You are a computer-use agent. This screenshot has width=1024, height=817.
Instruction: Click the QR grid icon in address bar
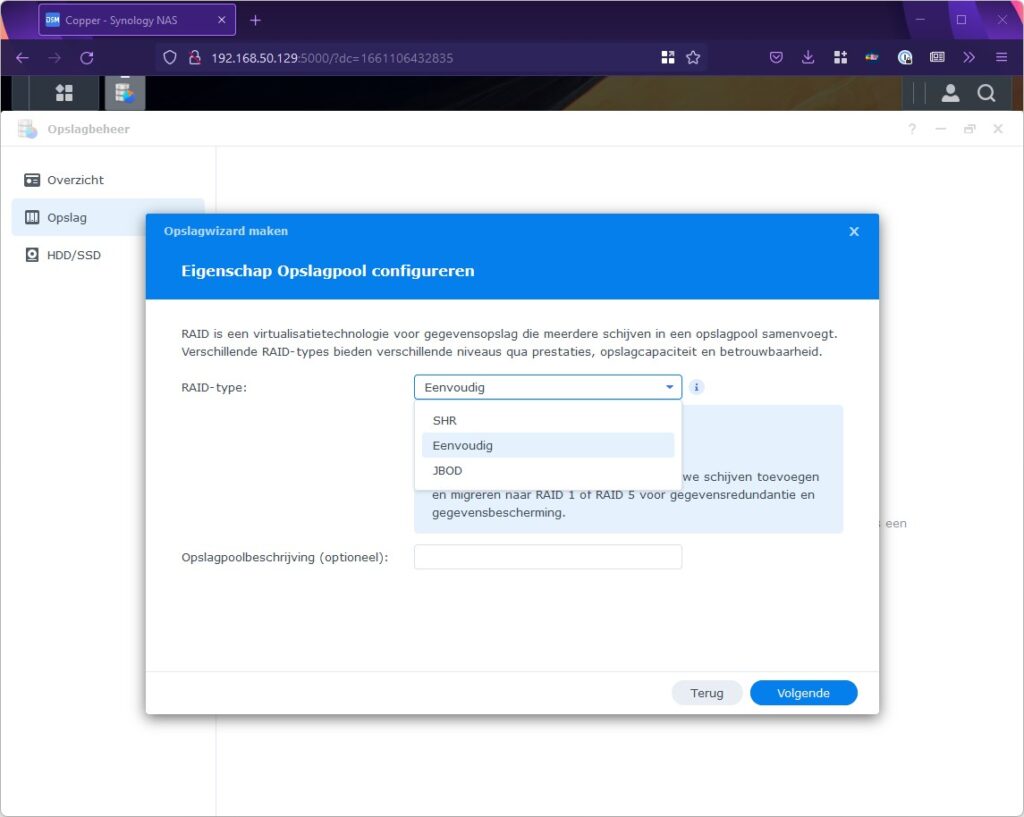667,57
